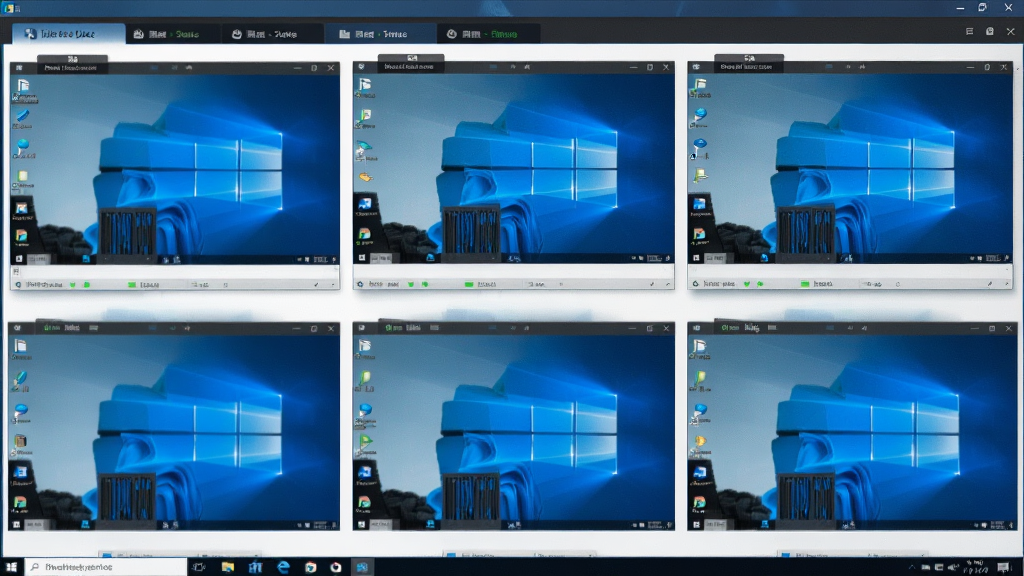
Task: Open the green flag icon in top-right session
Action: pos(700,176)
